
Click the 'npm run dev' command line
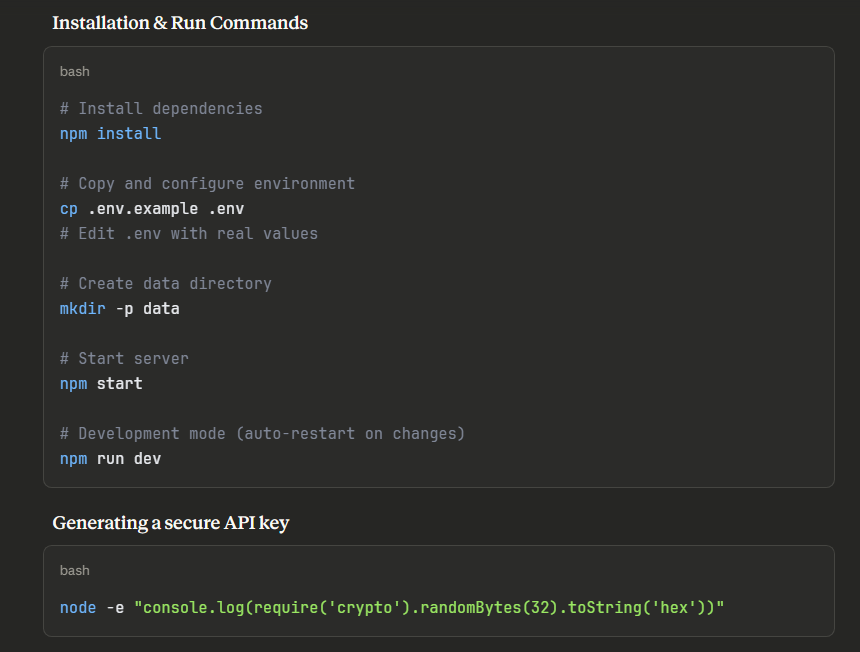click(110, 458)
